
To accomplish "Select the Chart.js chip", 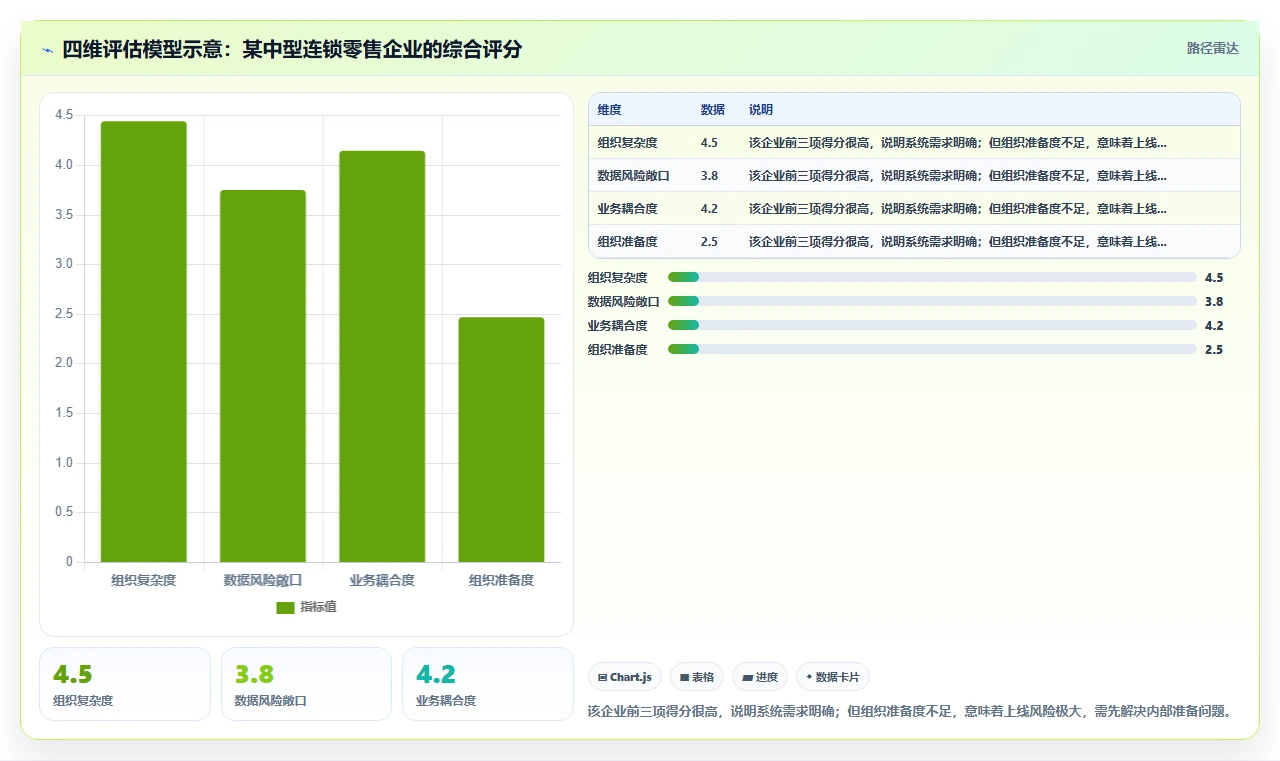I will click(625, 677).
